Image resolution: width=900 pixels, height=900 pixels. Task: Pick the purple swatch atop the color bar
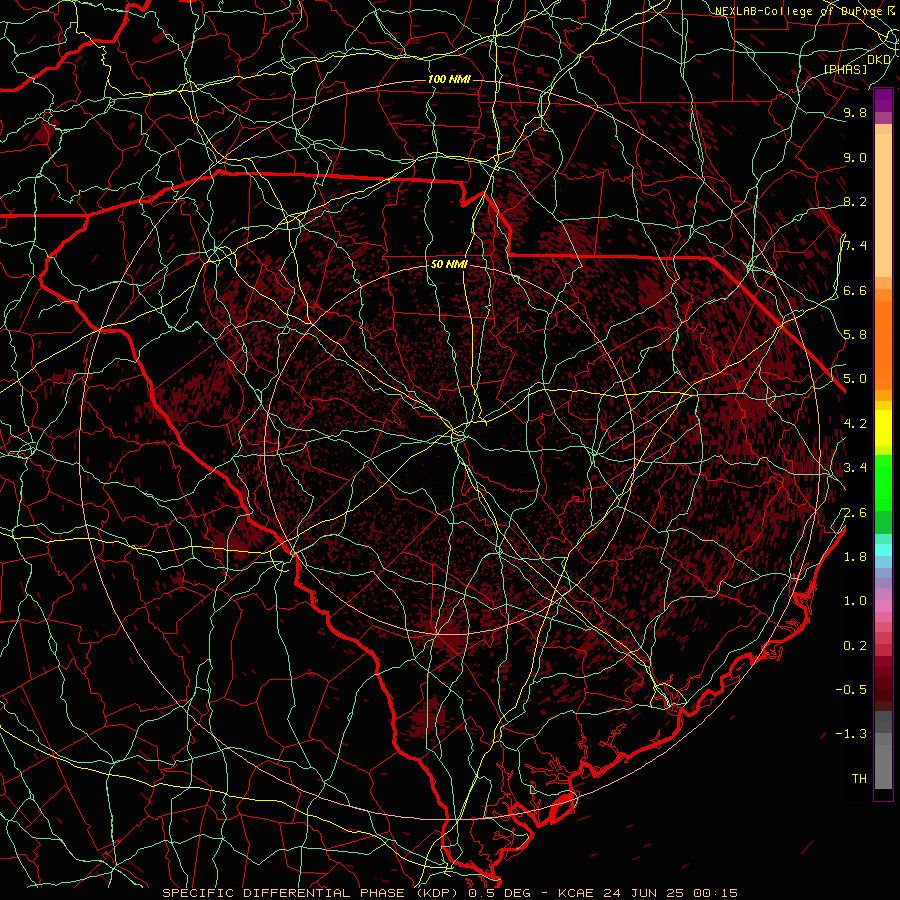pos(883,100)
